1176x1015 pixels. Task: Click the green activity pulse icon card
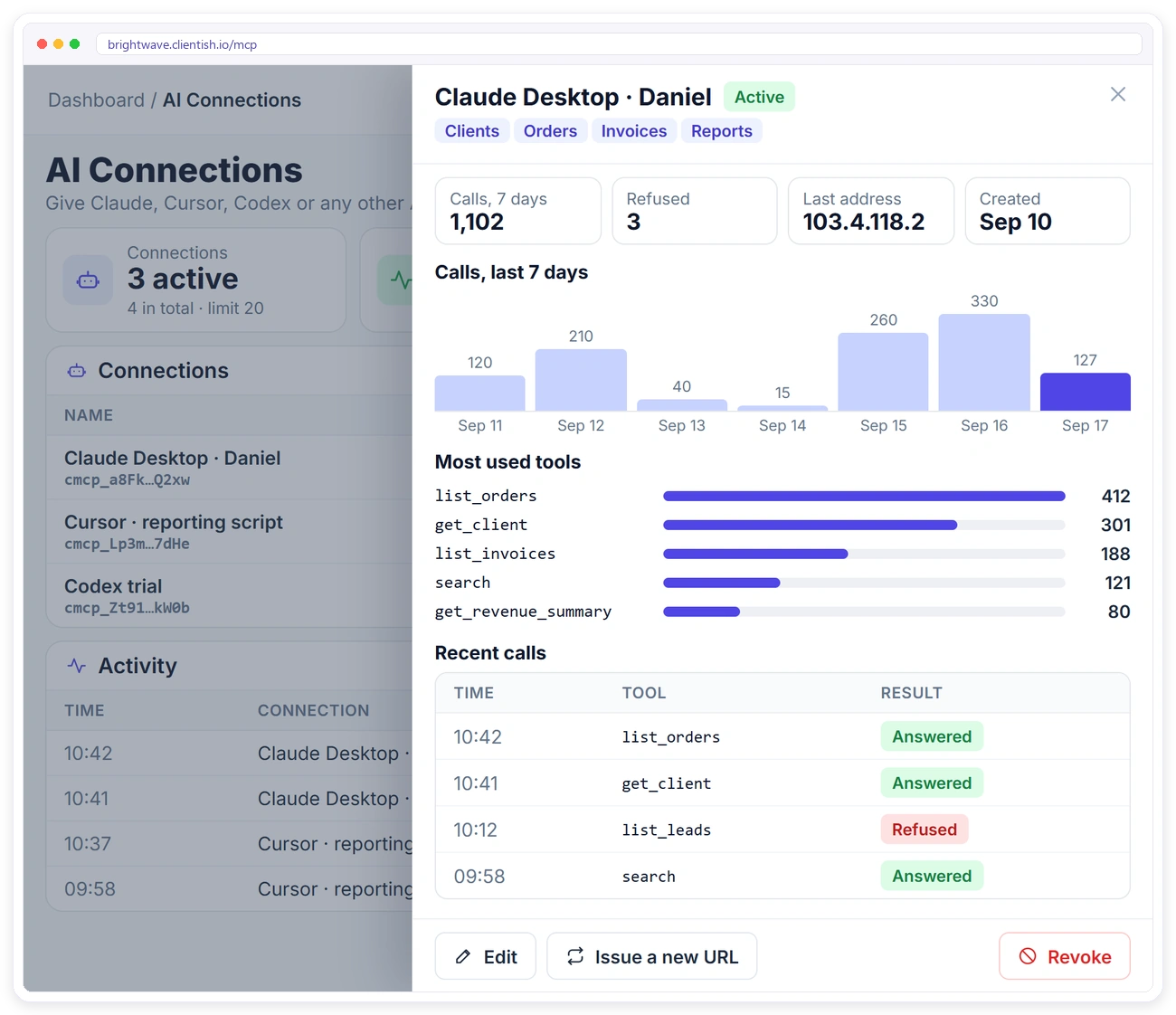coord(395,280)
